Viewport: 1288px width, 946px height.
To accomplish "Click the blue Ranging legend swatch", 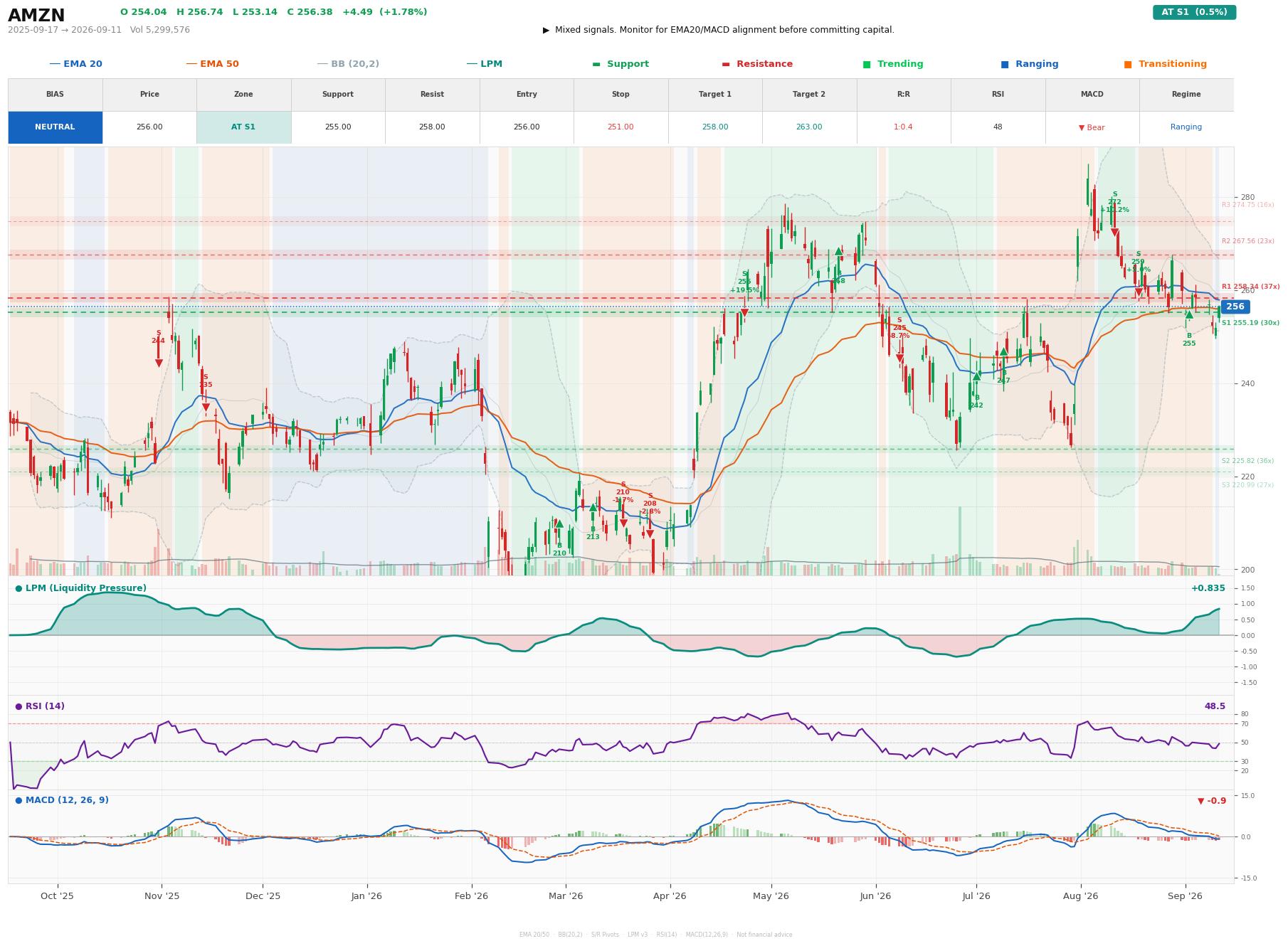I will click(x=1005, y=64).
